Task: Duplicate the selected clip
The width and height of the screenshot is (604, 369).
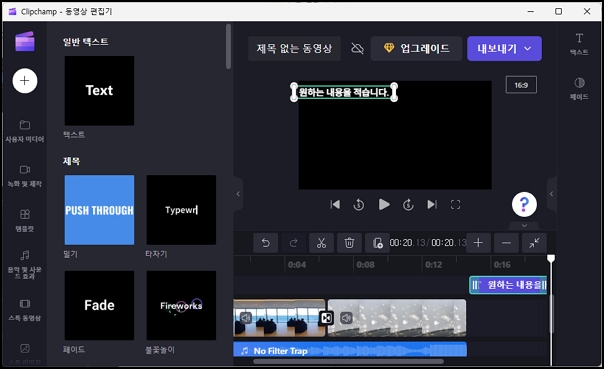Action: pos(378,243)
